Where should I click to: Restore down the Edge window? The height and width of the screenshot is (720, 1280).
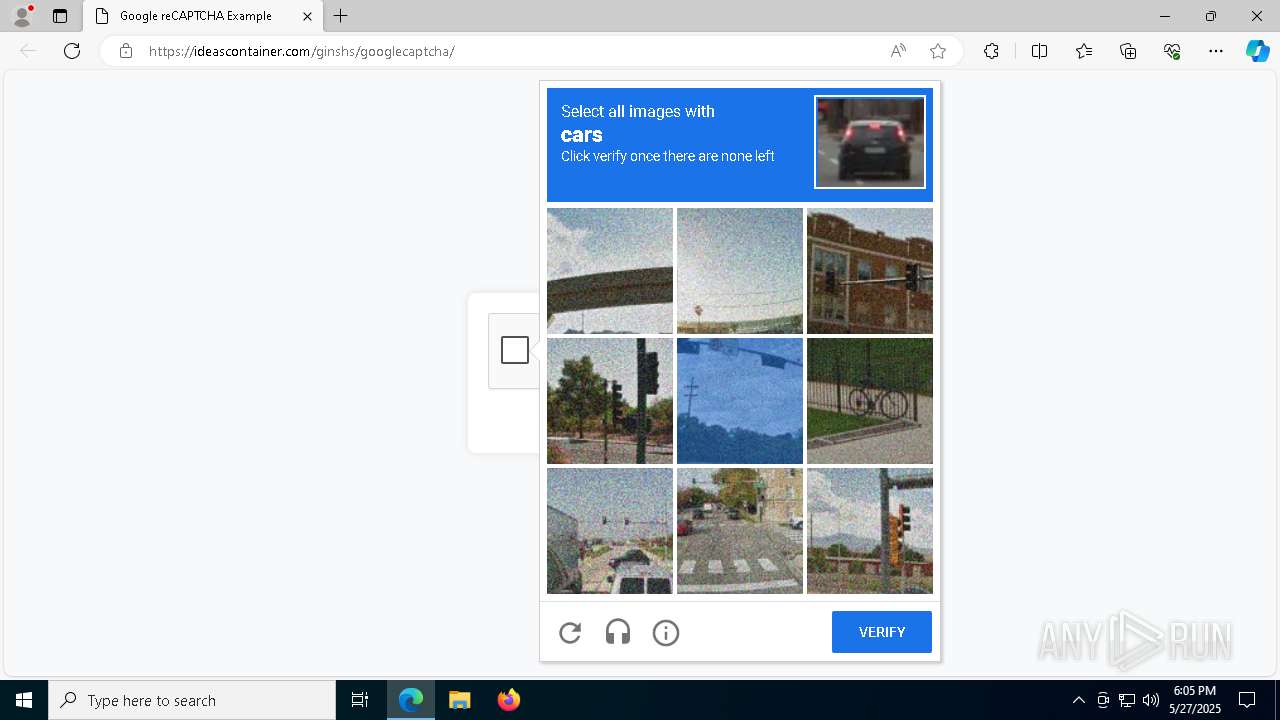pyautogui.click(x=1211, y=16)
